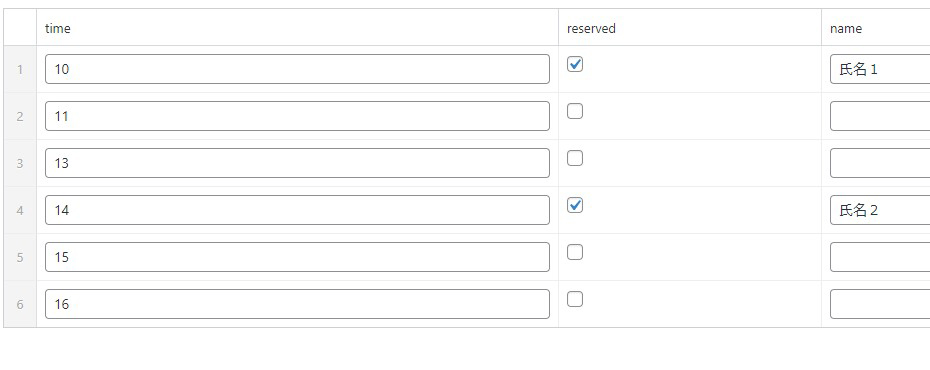Uncheck the reserved checkbox in row 1
Viewport: 930px width, 370px height.
tap(575, 64)
